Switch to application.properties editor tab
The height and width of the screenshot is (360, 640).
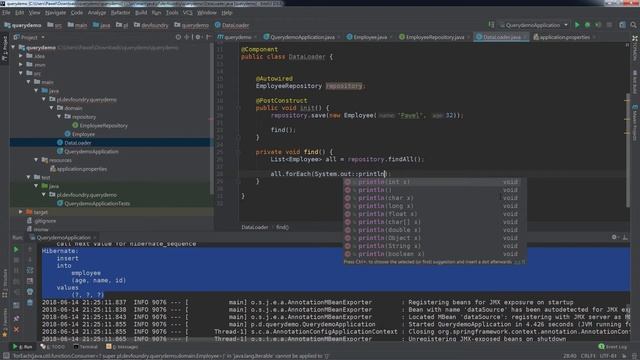(565, 37)
